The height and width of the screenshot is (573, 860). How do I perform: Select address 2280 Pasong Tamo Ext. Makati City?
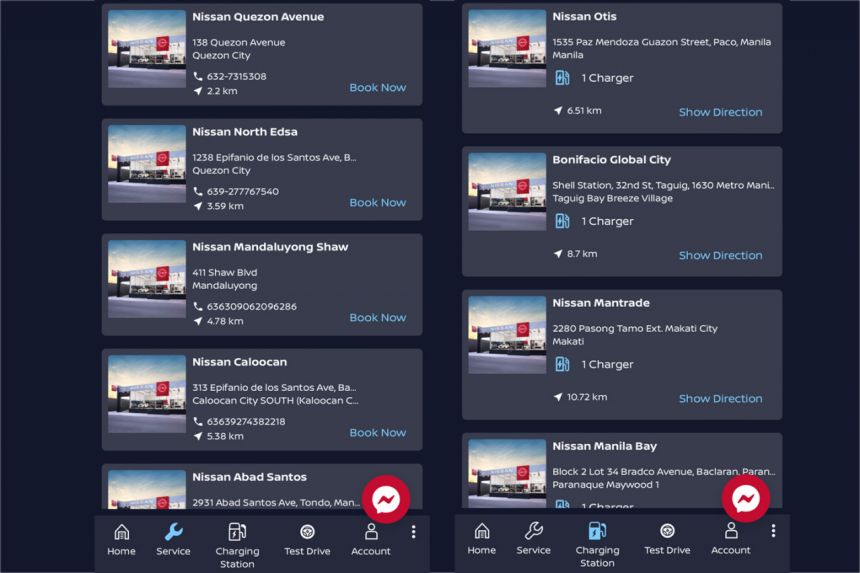(635, 328)
